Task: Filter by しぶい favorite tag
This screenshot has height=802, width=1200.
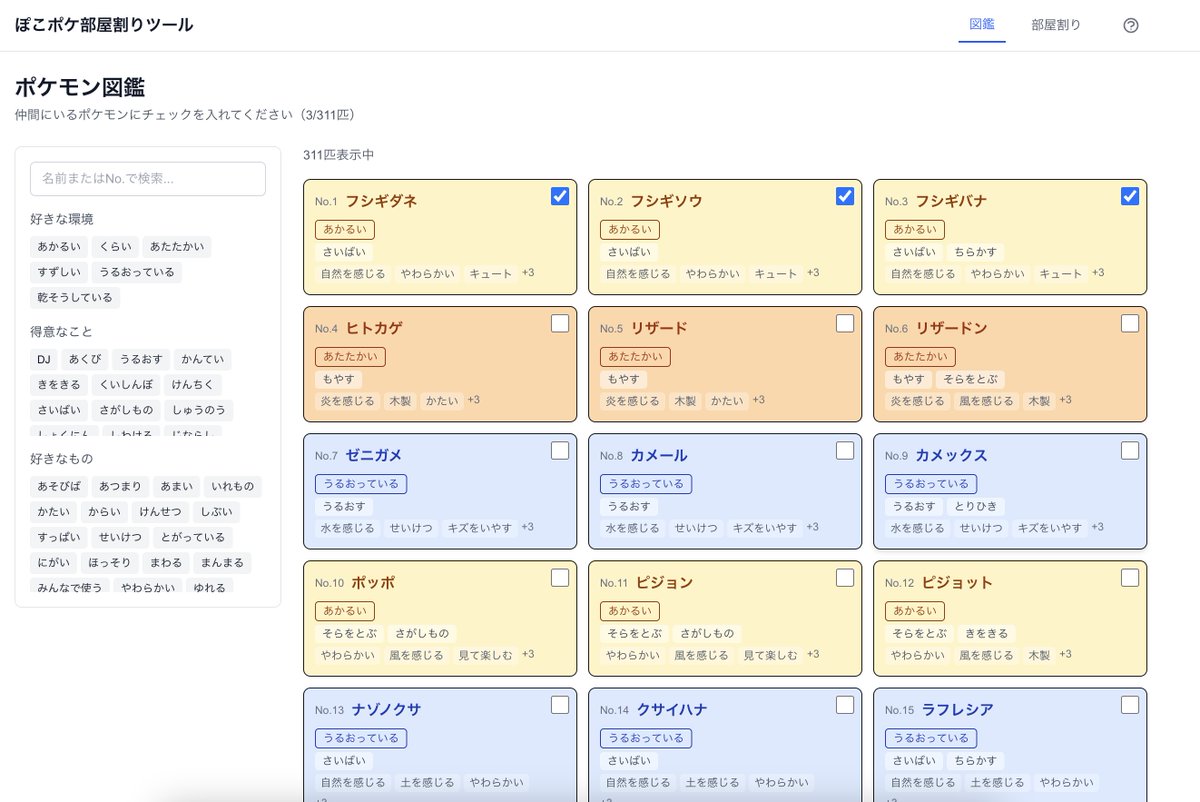Action: (217, 512)
